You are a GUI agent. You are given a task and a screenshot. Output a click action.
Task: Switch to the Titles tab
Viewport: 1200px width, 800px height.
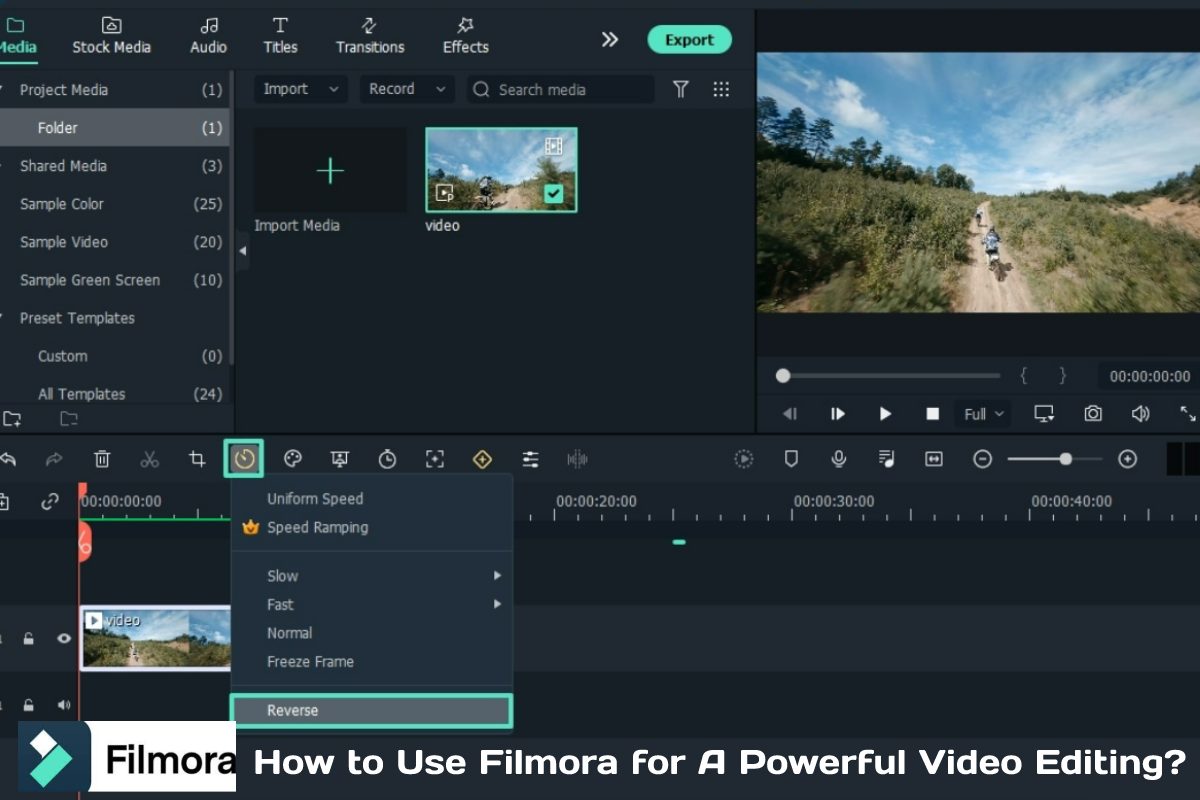click(280, 35)
